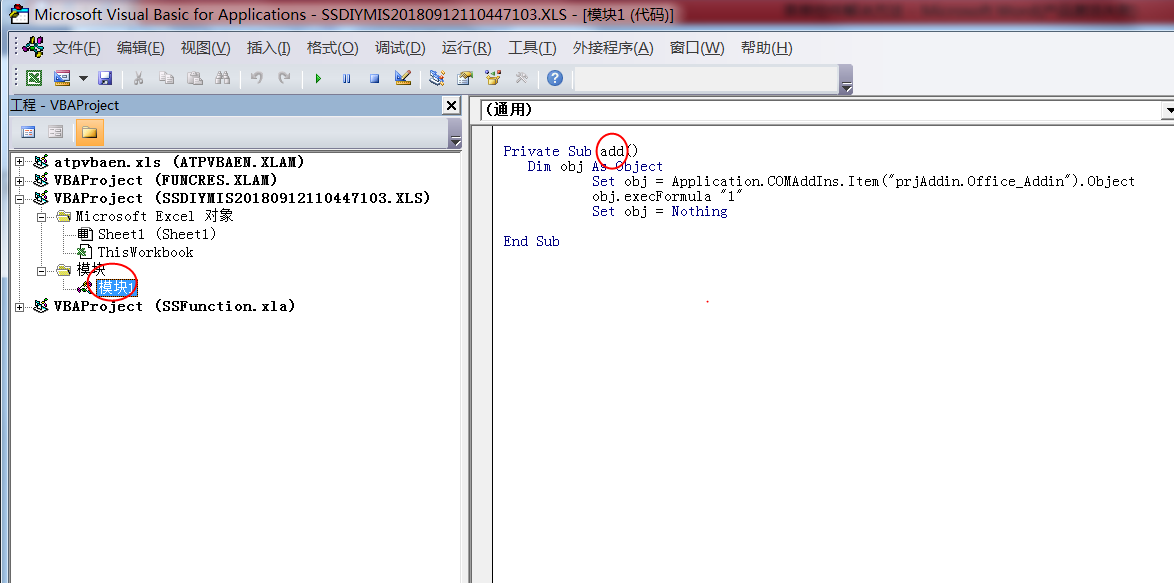Click the blue Help question mark icon
Image resolution: width=1174 pixels, height=583 pixels.
click(x=555, y=78)
